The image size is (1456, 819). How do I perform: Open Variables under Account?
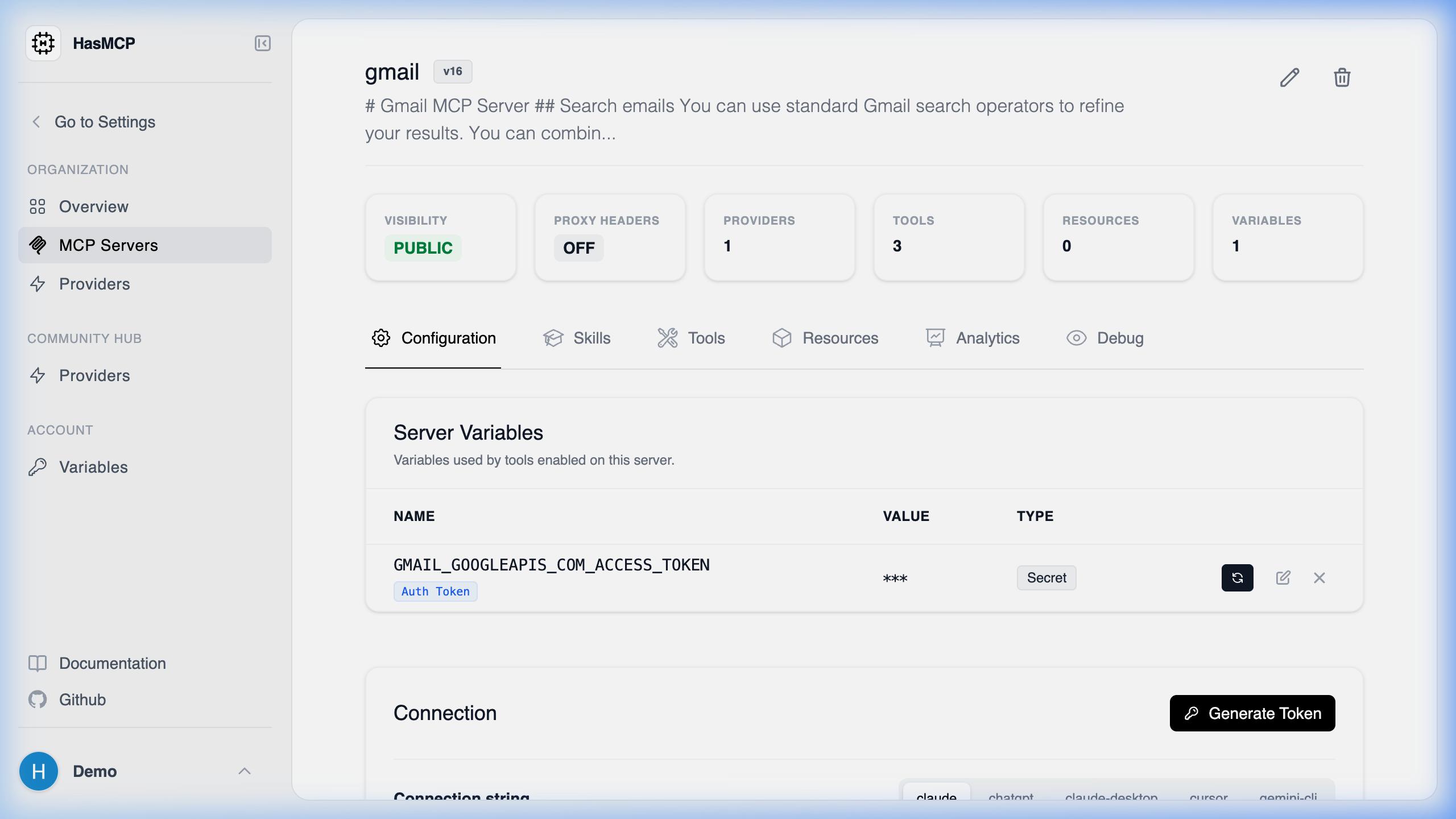tap(93, 467)
